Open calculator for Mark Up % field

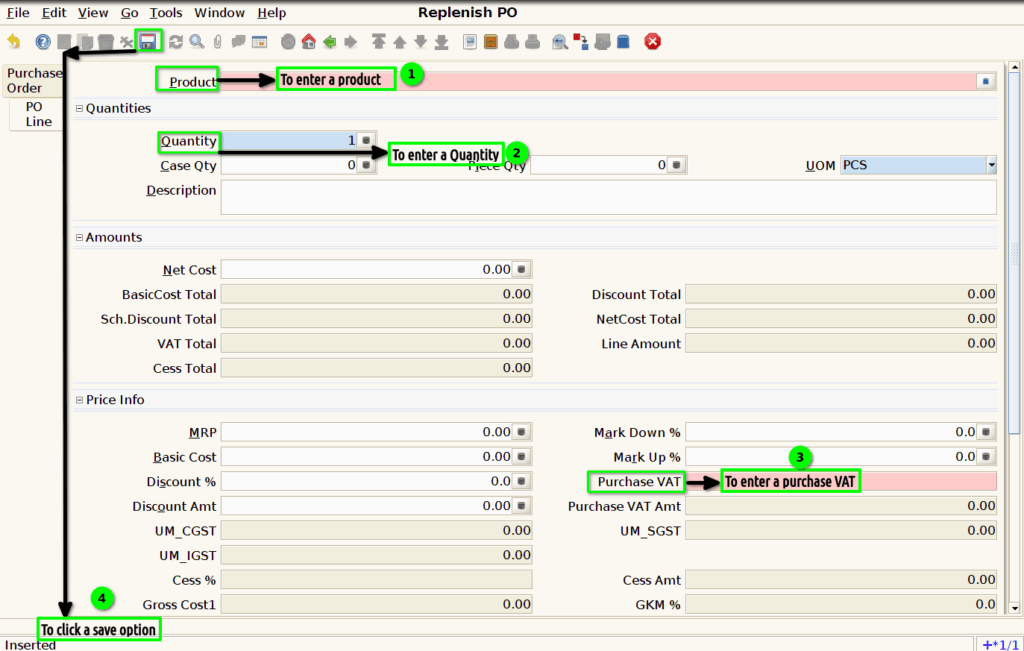click(986, 456)
